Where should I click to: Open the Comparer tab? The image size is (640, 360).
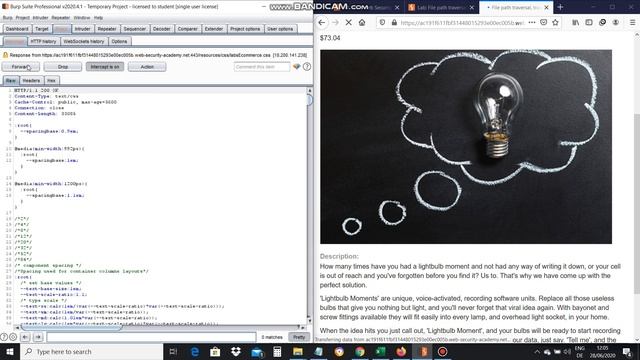187,29
